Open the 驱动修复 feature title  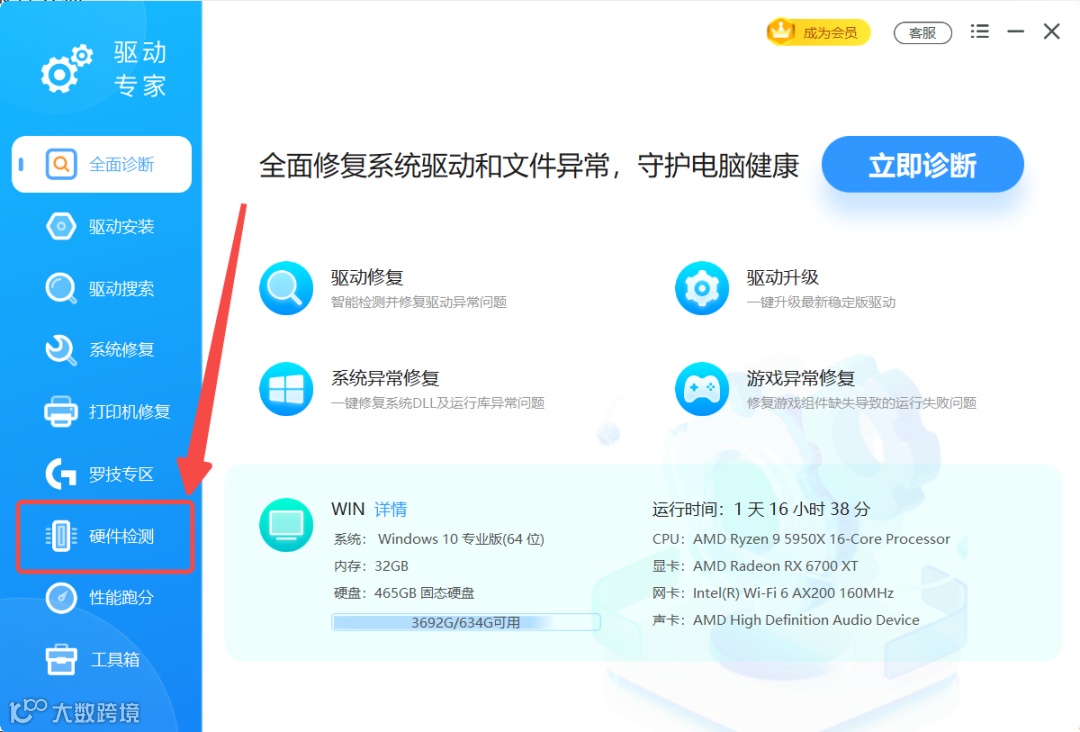point(367,278)
